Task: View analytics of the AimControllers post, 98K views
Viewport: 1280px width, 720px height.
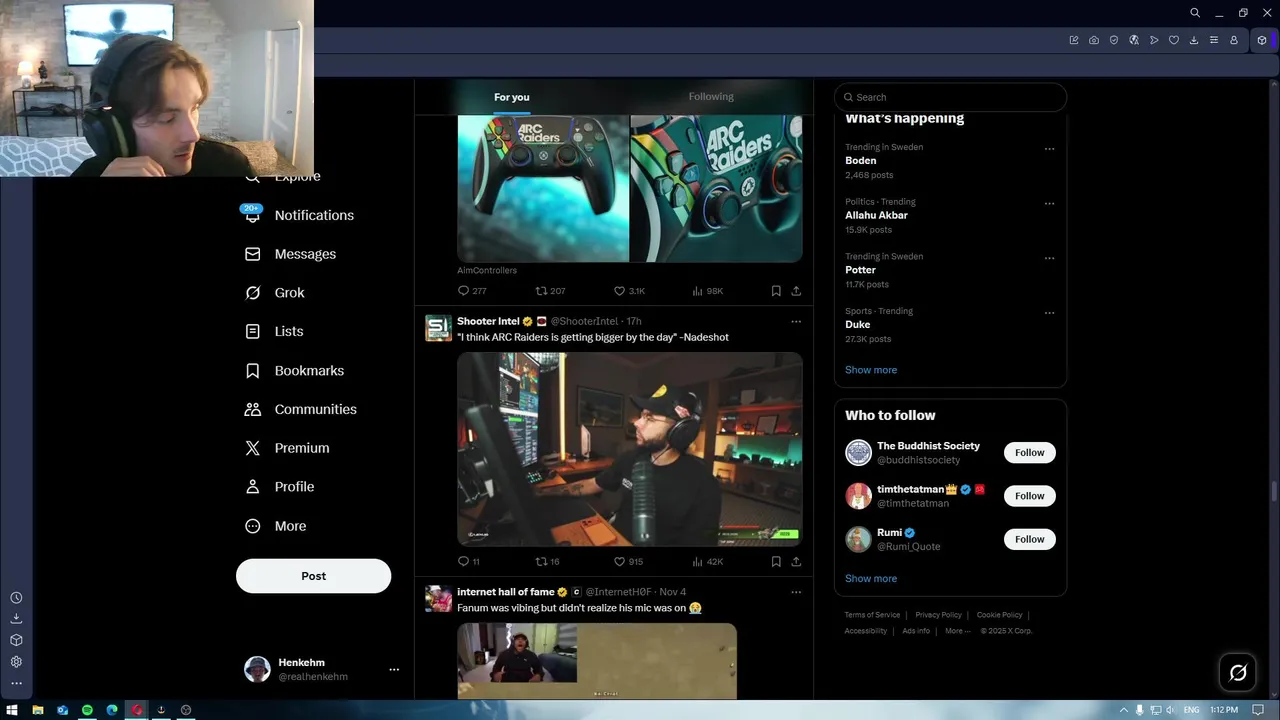Action: tap(707, 291)
